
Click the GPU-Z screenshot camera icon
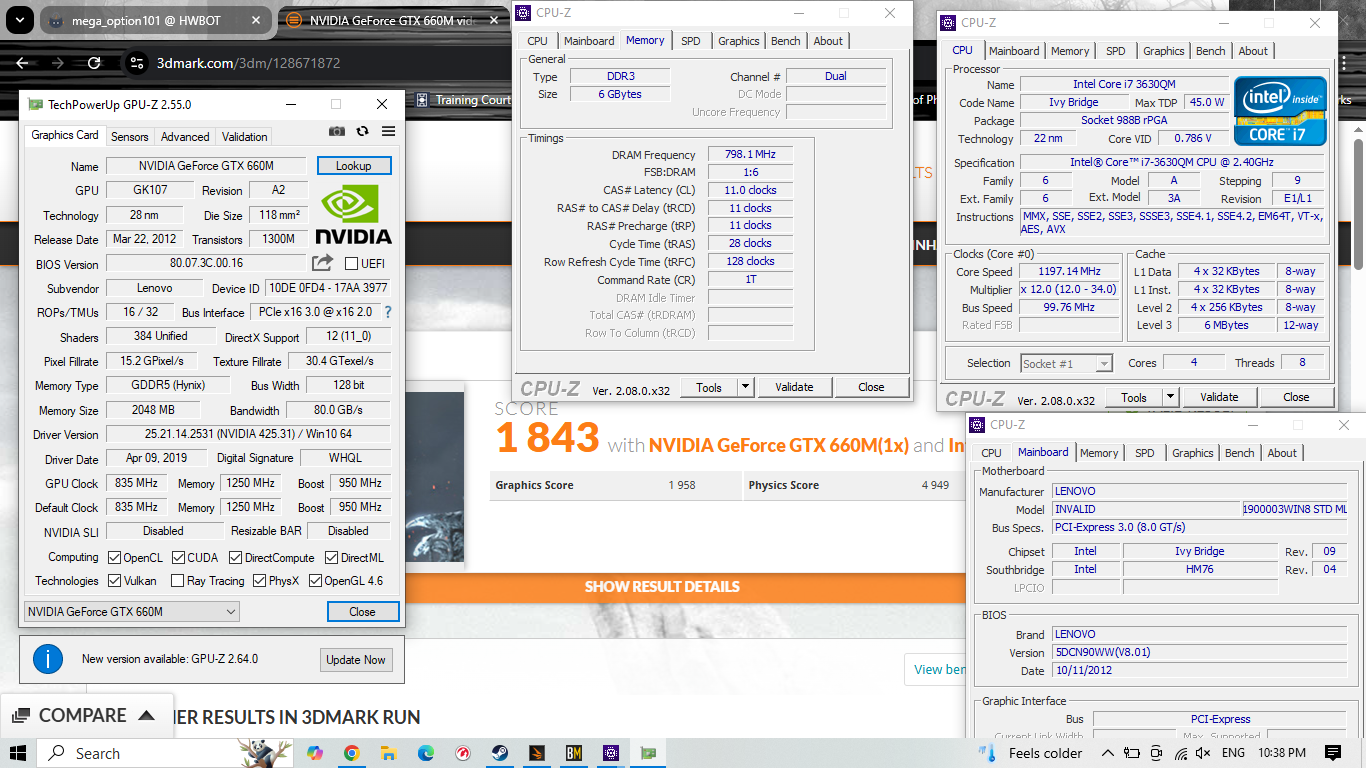pos(337,131)
